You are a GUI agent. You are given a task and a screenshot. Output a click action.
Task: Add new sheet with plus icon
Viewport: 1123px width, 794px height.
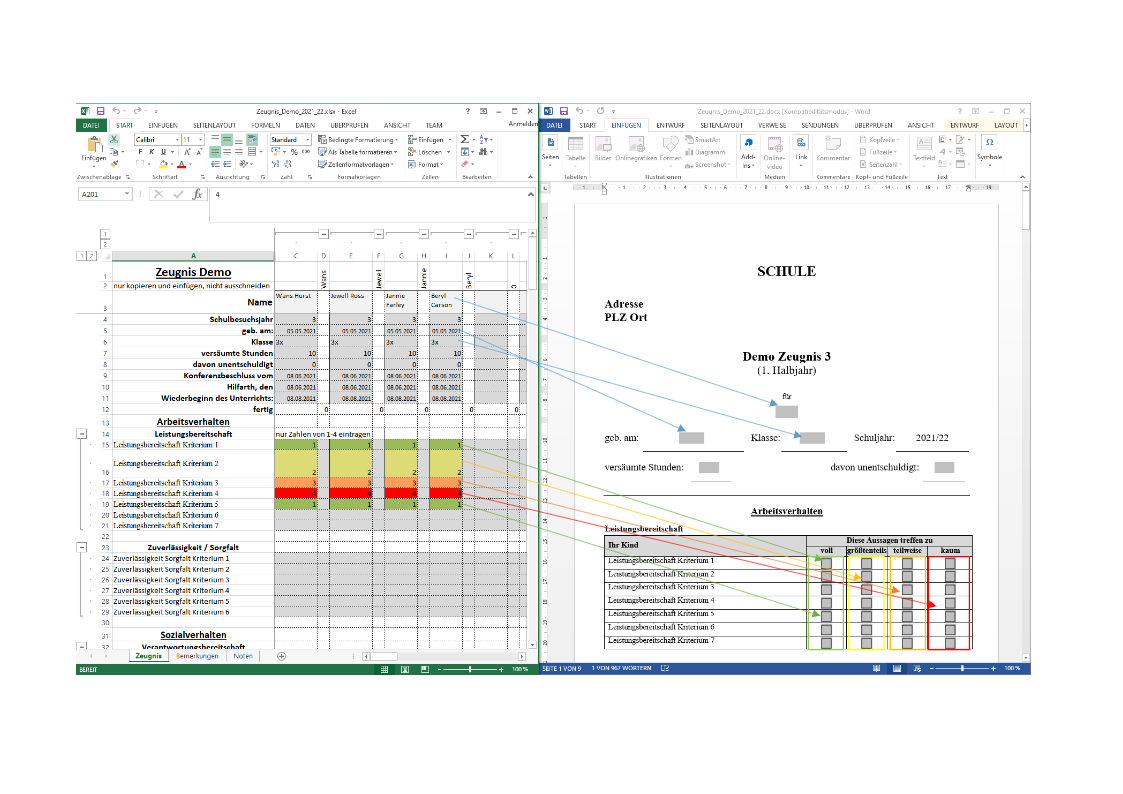click(281, 656)
